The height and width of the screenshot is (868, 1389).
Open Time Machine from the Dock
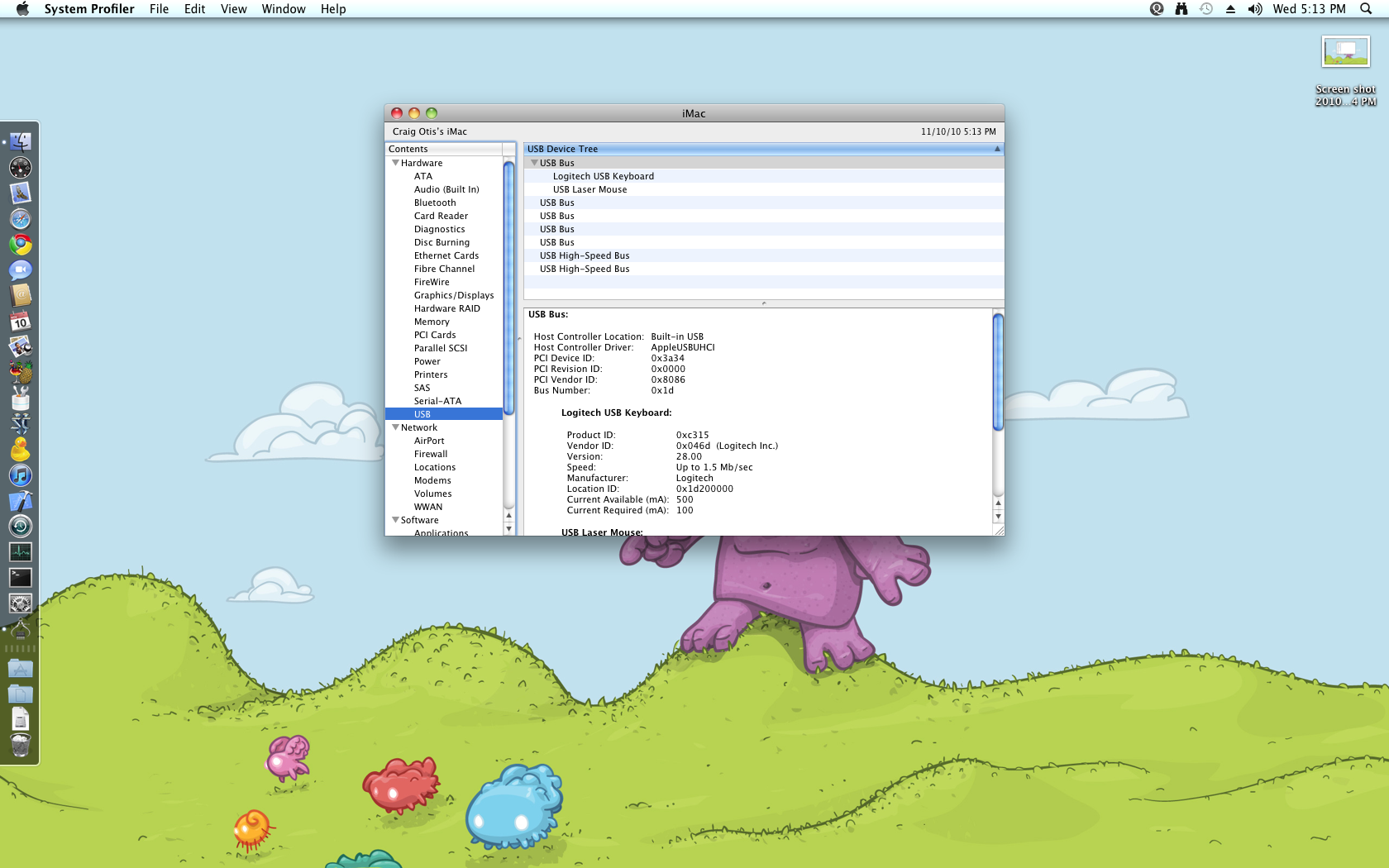click(x=20, y=527)
